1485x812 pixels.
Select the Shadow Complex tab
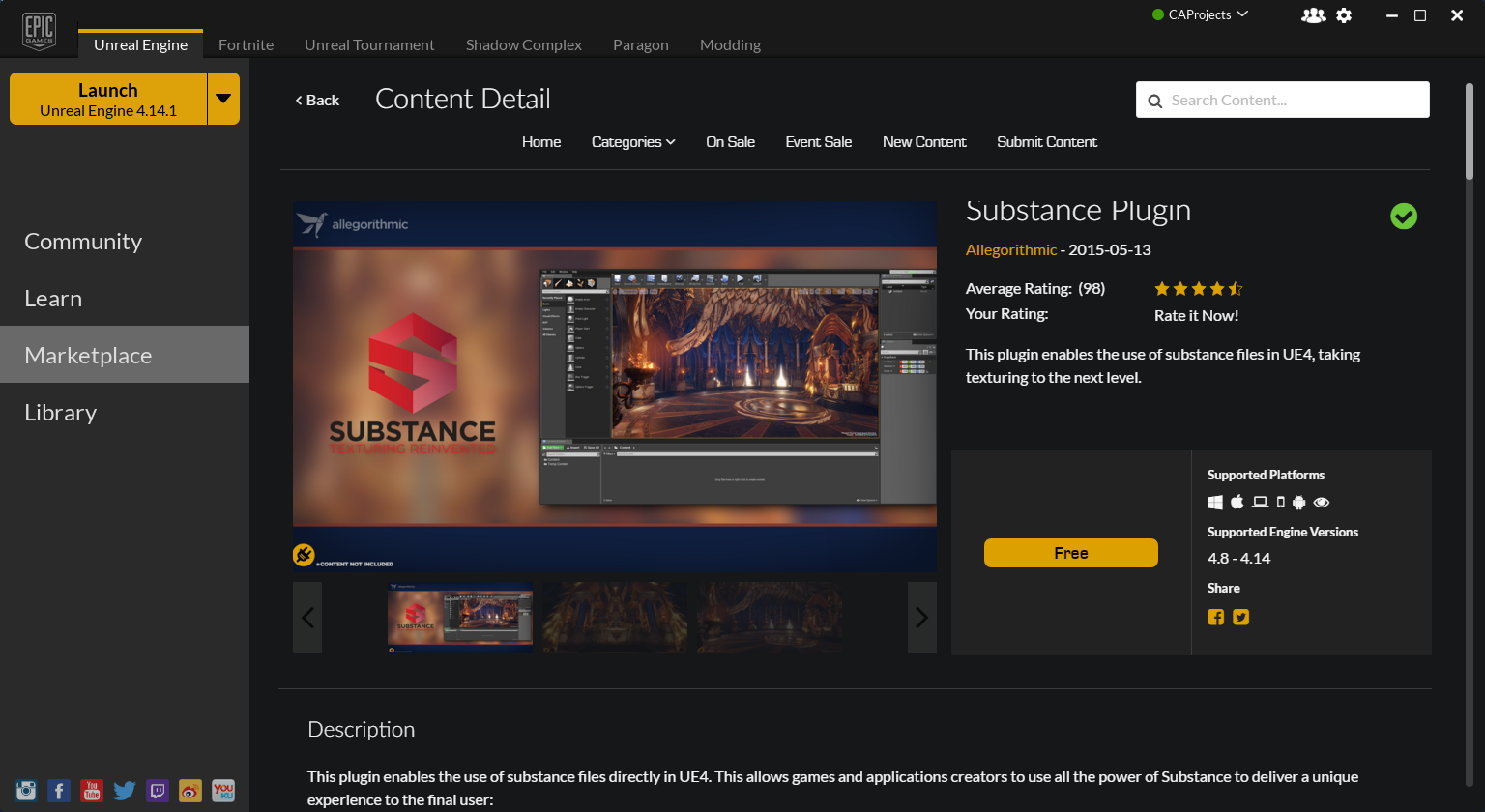coord(524,44)
